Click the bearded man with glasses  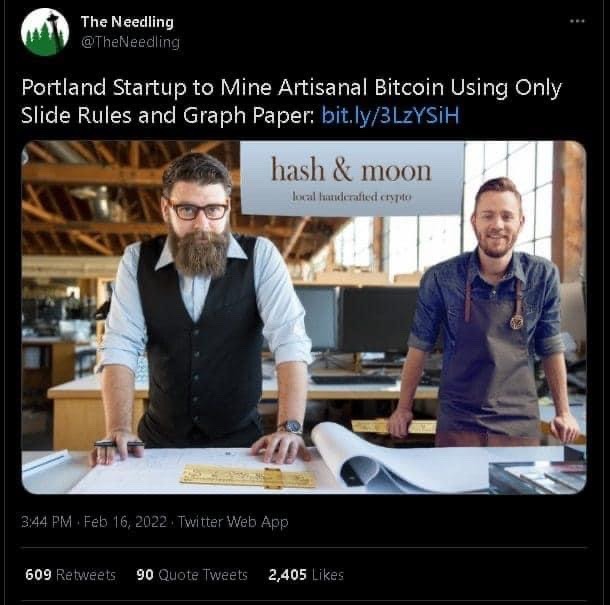pos(200,307)
